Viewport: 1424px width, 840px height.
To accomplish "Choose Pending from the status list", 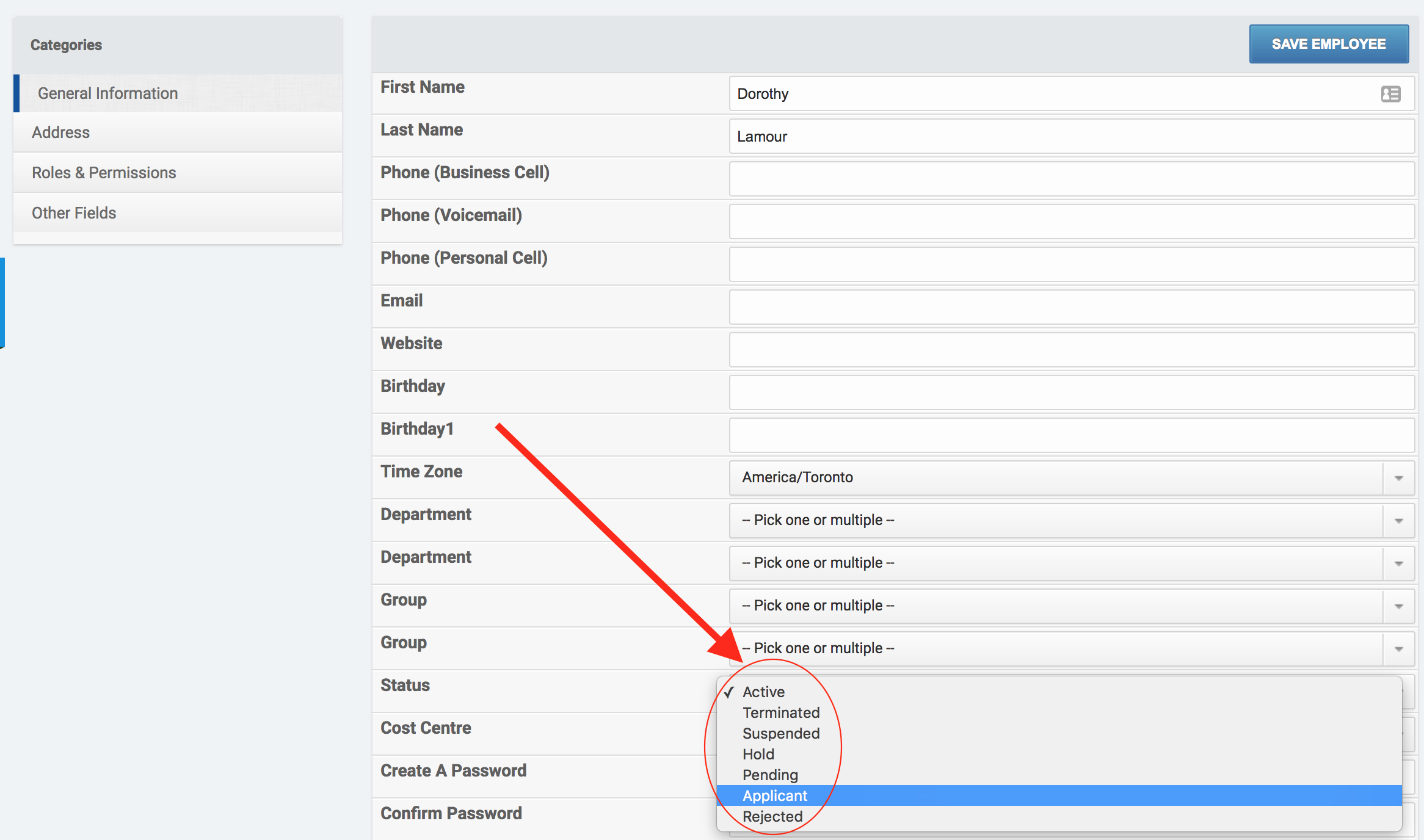I will tap(770, 775).
